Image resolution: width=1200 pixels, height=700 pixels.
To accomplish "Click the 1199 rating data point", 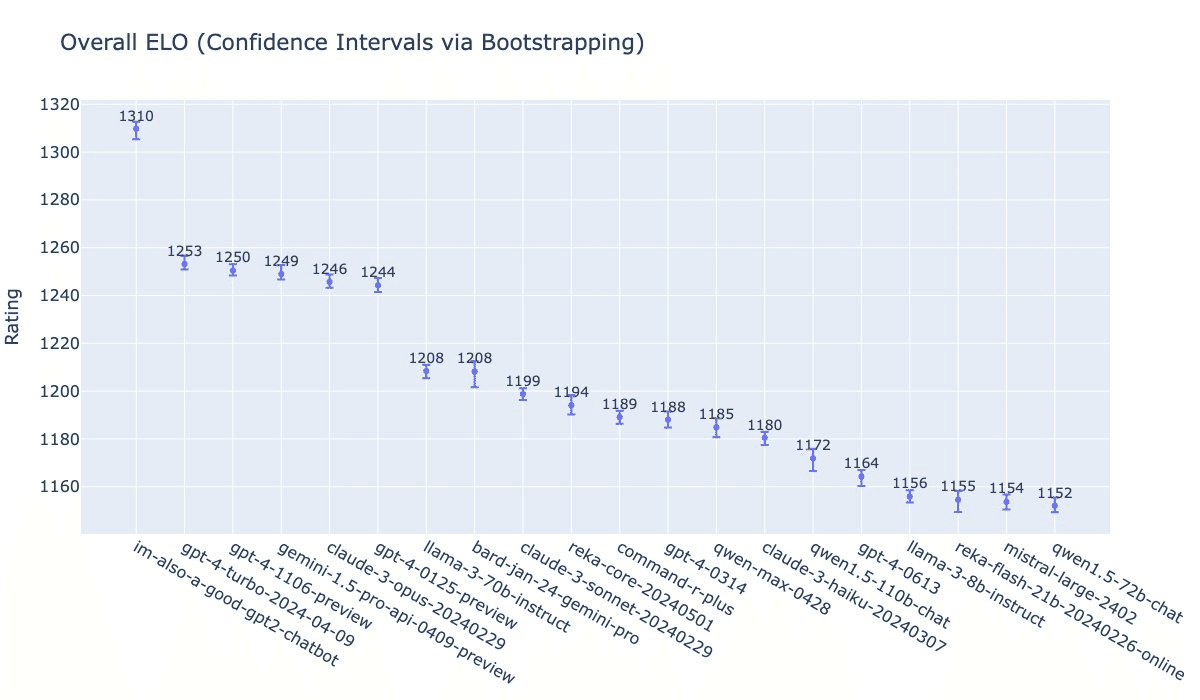I will [523, 394].
